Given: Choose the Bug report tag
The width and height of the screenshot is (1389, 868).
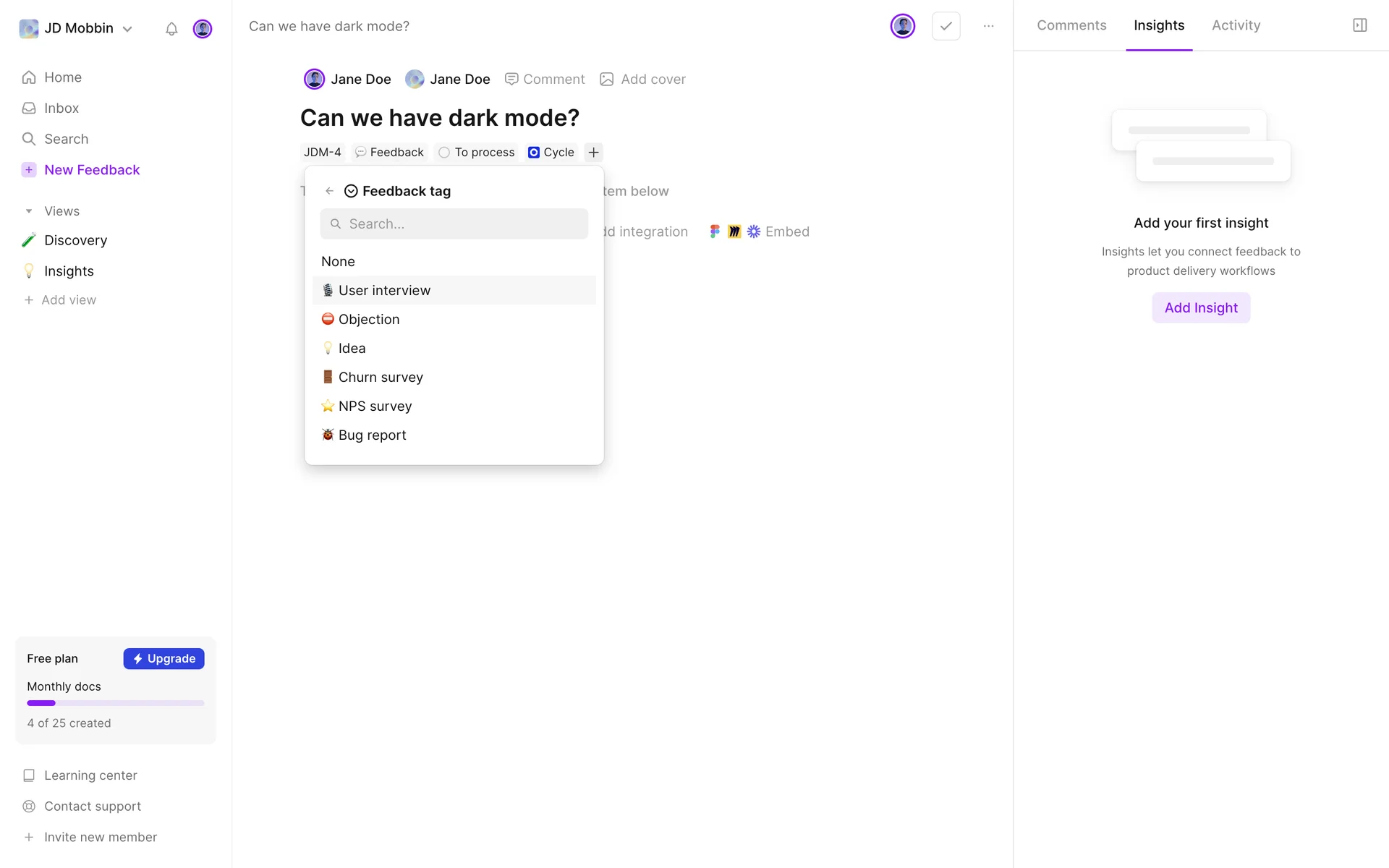Looking at the screenshot, I should tap(372, 435).
